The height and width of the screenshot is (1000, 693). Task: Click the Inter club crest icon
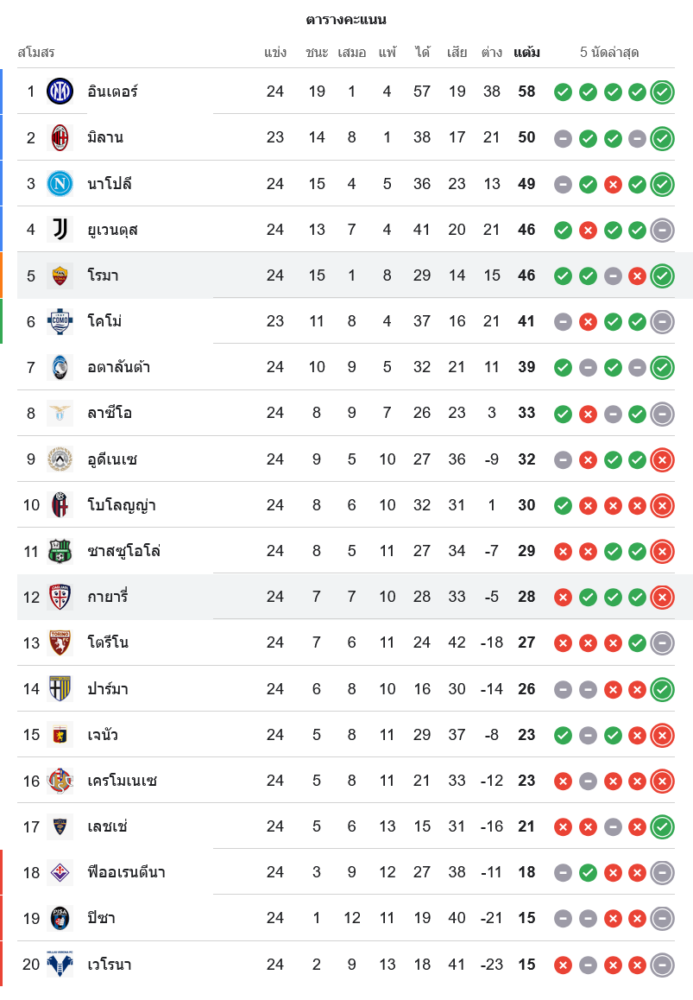pyautogui.click(x=60, y=92)
